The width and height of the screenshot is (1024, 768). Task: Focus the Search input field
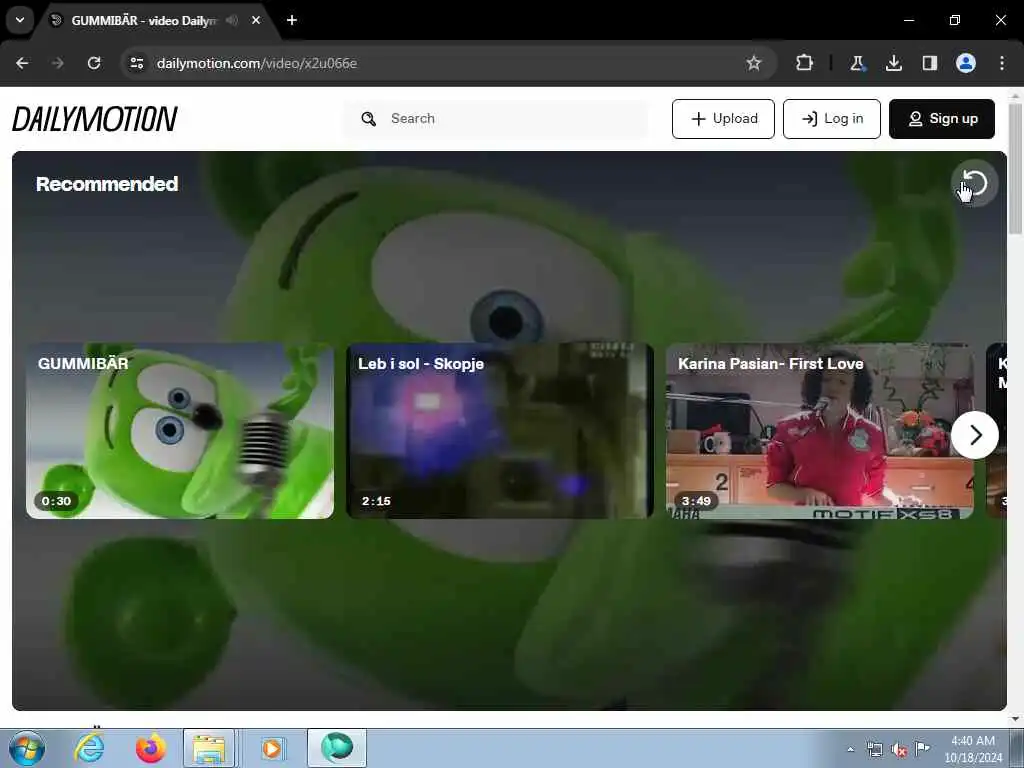point(496,119)
